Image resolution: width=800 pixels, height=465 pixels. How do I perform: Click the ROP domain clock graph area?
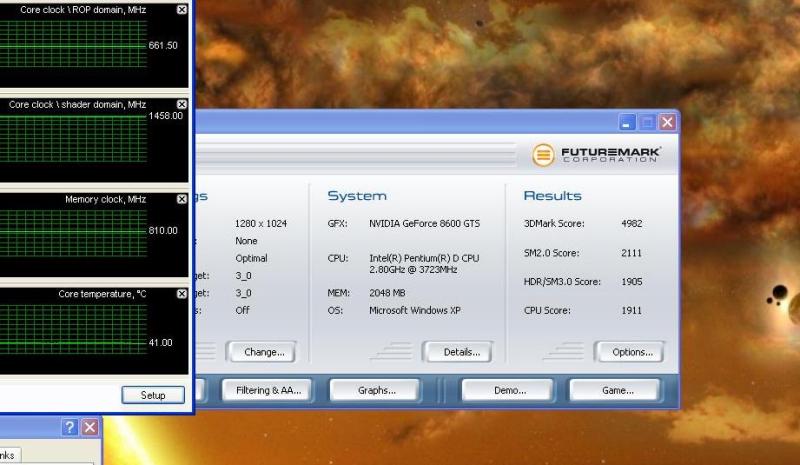click(x=73, y=45)
